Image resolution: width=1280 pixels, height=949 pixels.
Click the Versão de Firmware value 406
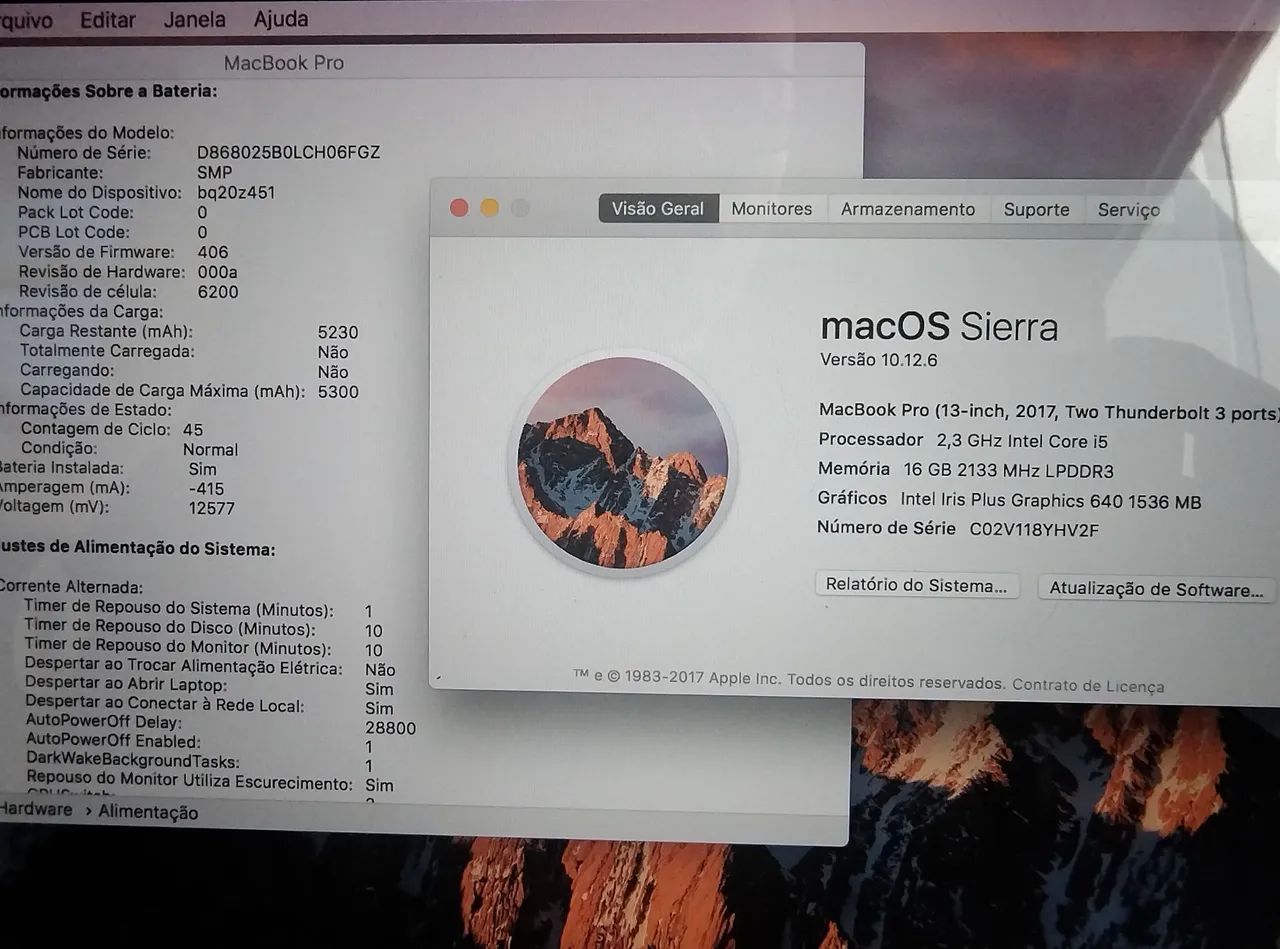(213, 252)
